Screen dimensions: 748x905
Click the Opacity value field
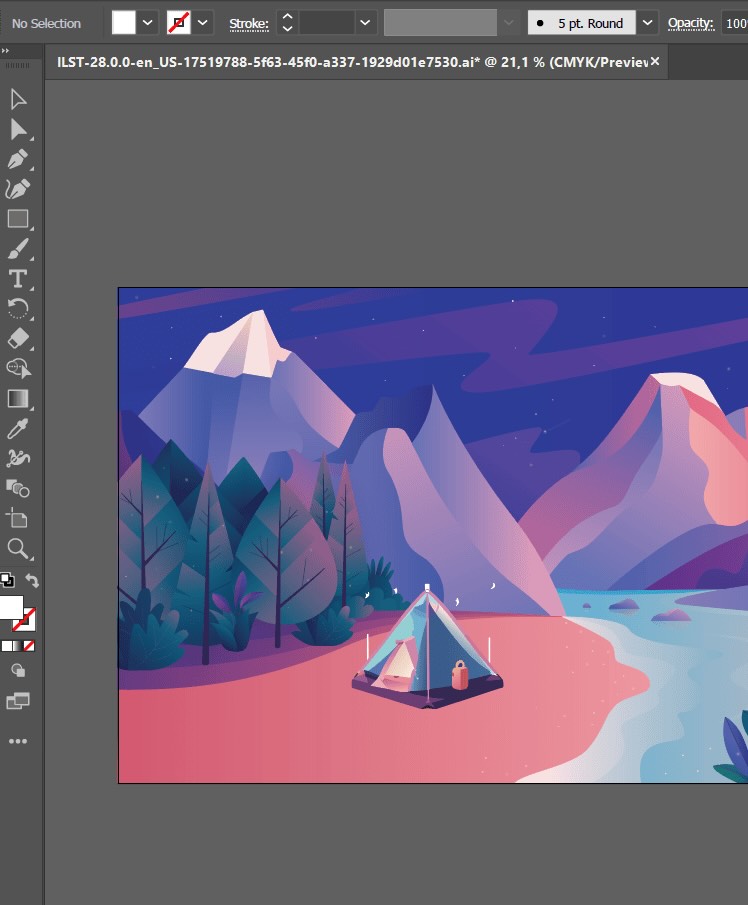click(x=735, y=23)
